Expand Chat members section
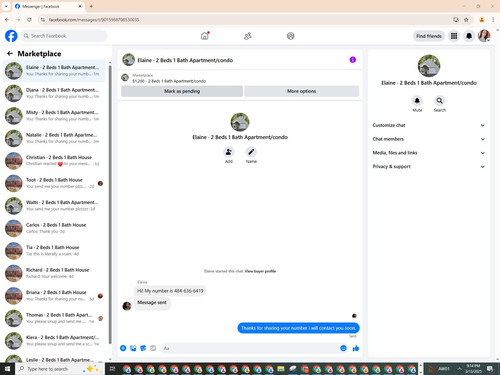Screen dimensions: 500x375 coord(429,139)
